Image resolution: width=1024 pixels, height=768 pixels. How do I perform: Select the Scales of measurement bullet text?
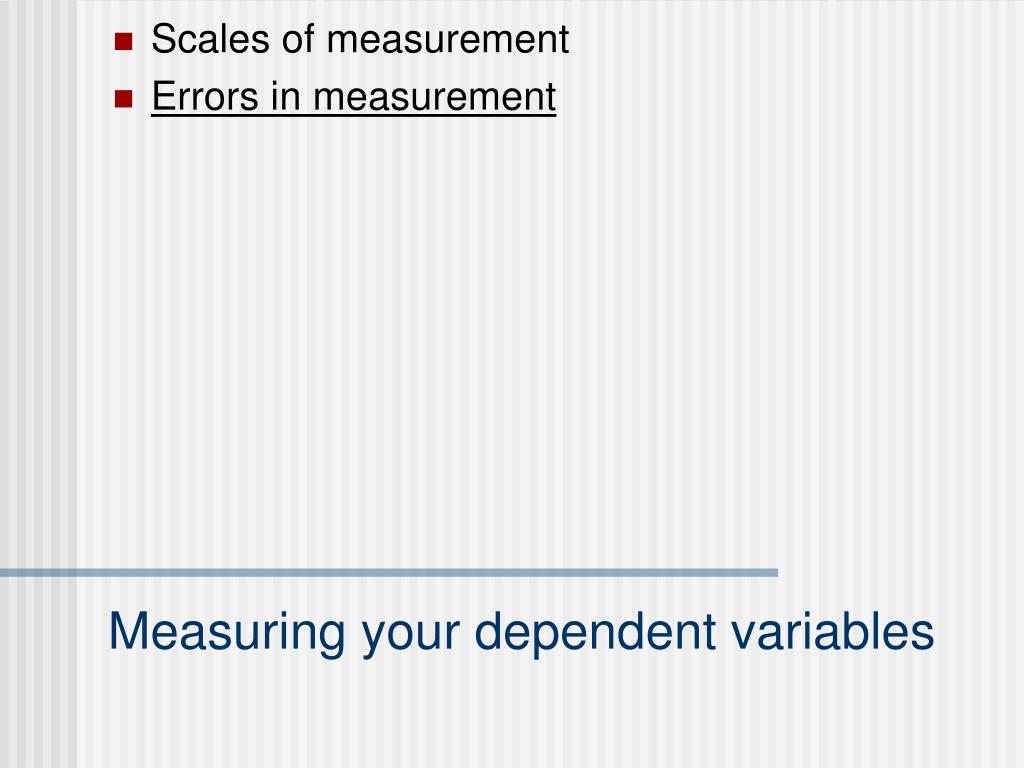point(360,39)
